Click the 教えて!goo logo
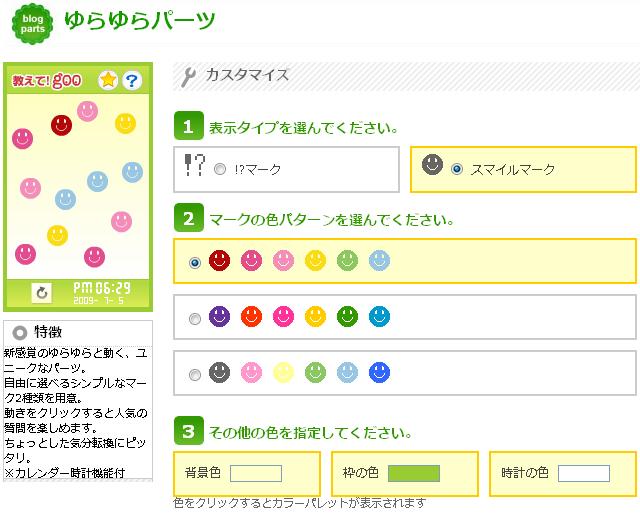 46,80
